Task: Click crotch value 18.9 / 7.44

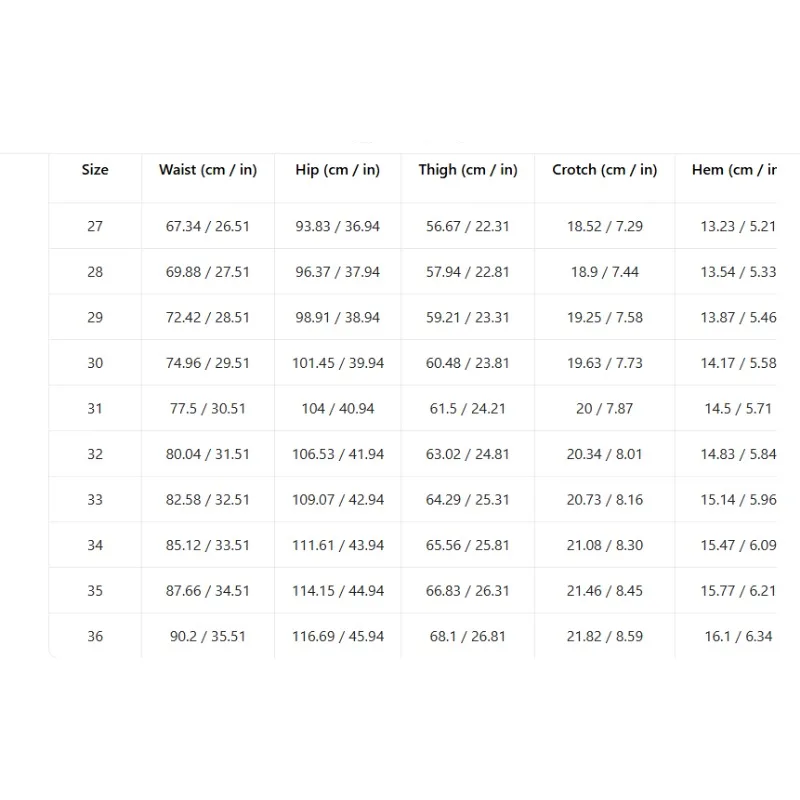Action: (605, 272)
